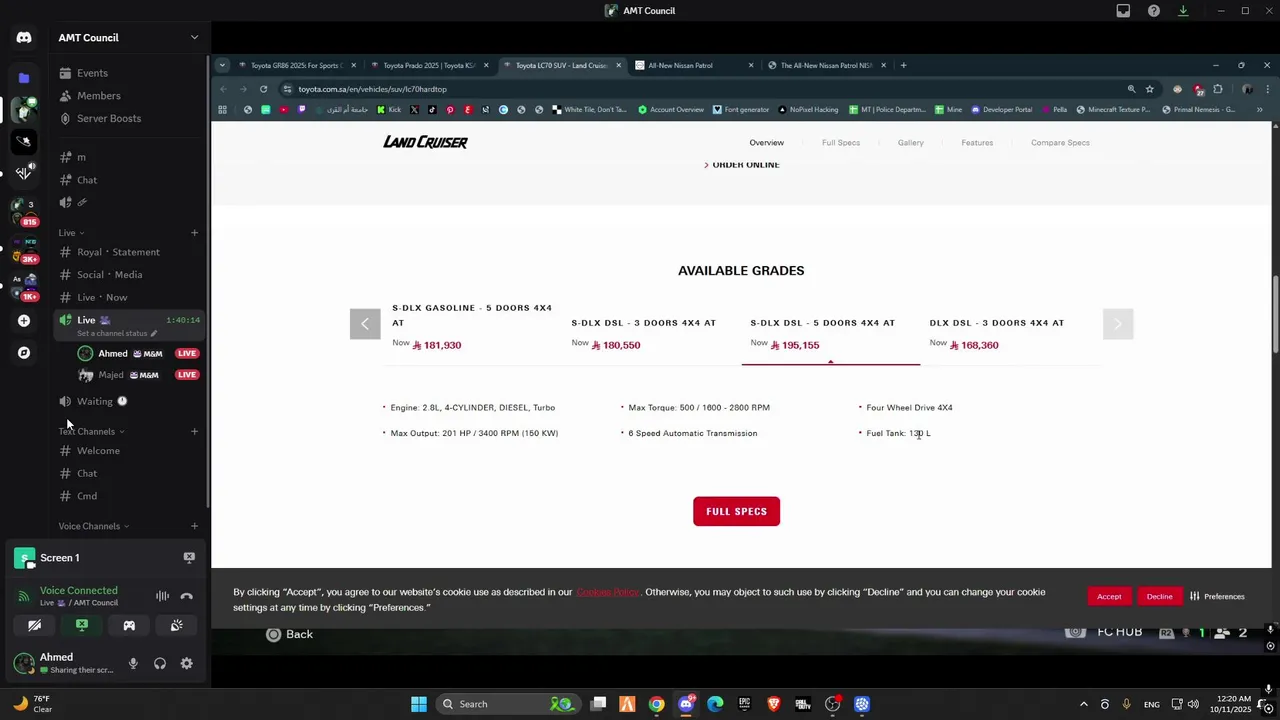1280x720 pixels.
Task: Collapse the Live category
Action: (71, 233)
